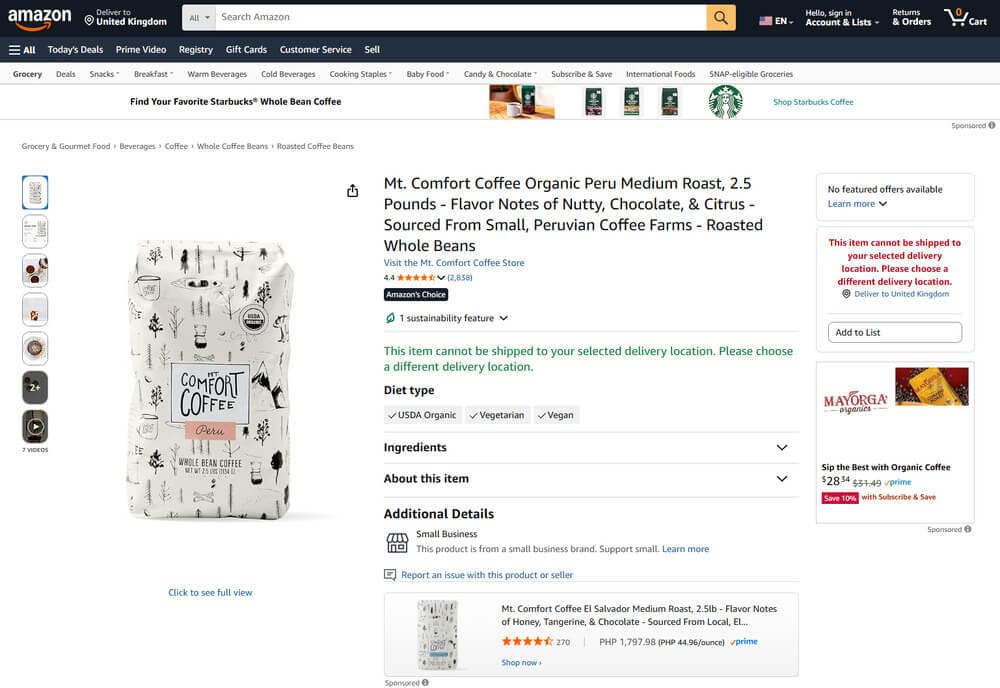Click the search magnifier button
Viewport: 1000px width, 688px height.
click(721, 17)
